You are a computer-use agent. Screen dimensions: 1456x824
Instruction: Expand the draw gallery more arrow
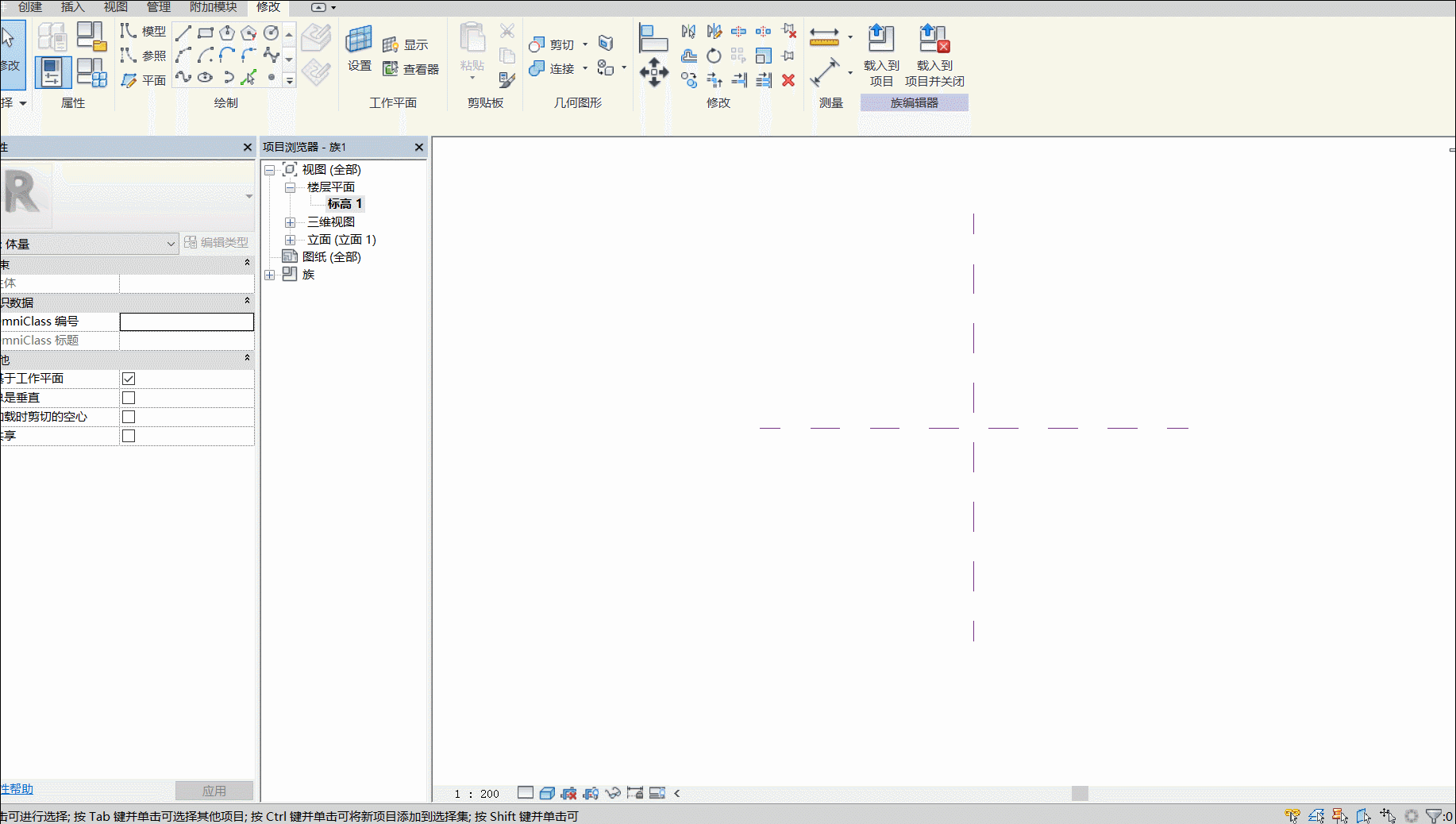point(290,80)
